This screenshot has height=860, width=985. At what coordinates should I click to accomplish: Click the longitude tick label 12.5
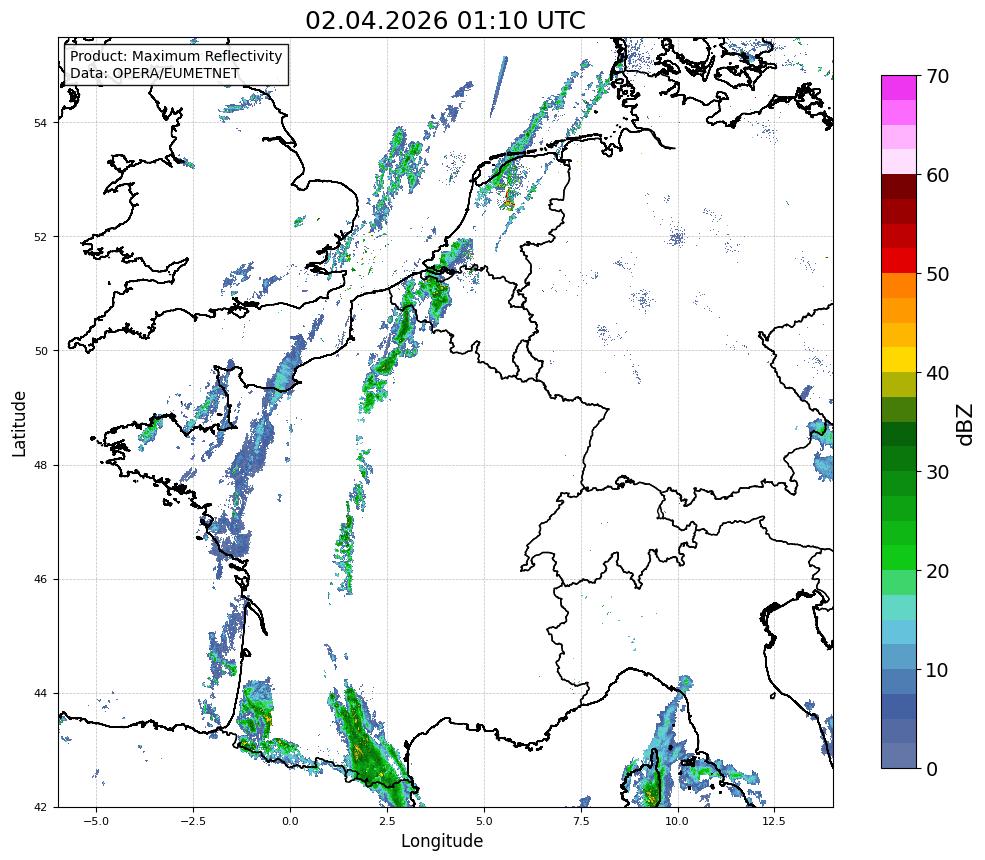[775, 821]
